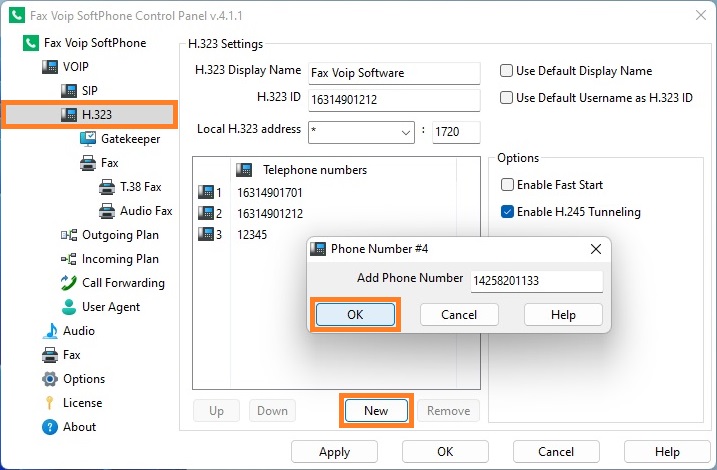Open Call Forwarding settings
This screenshot has width=717, height=470.
pos(123,283)
